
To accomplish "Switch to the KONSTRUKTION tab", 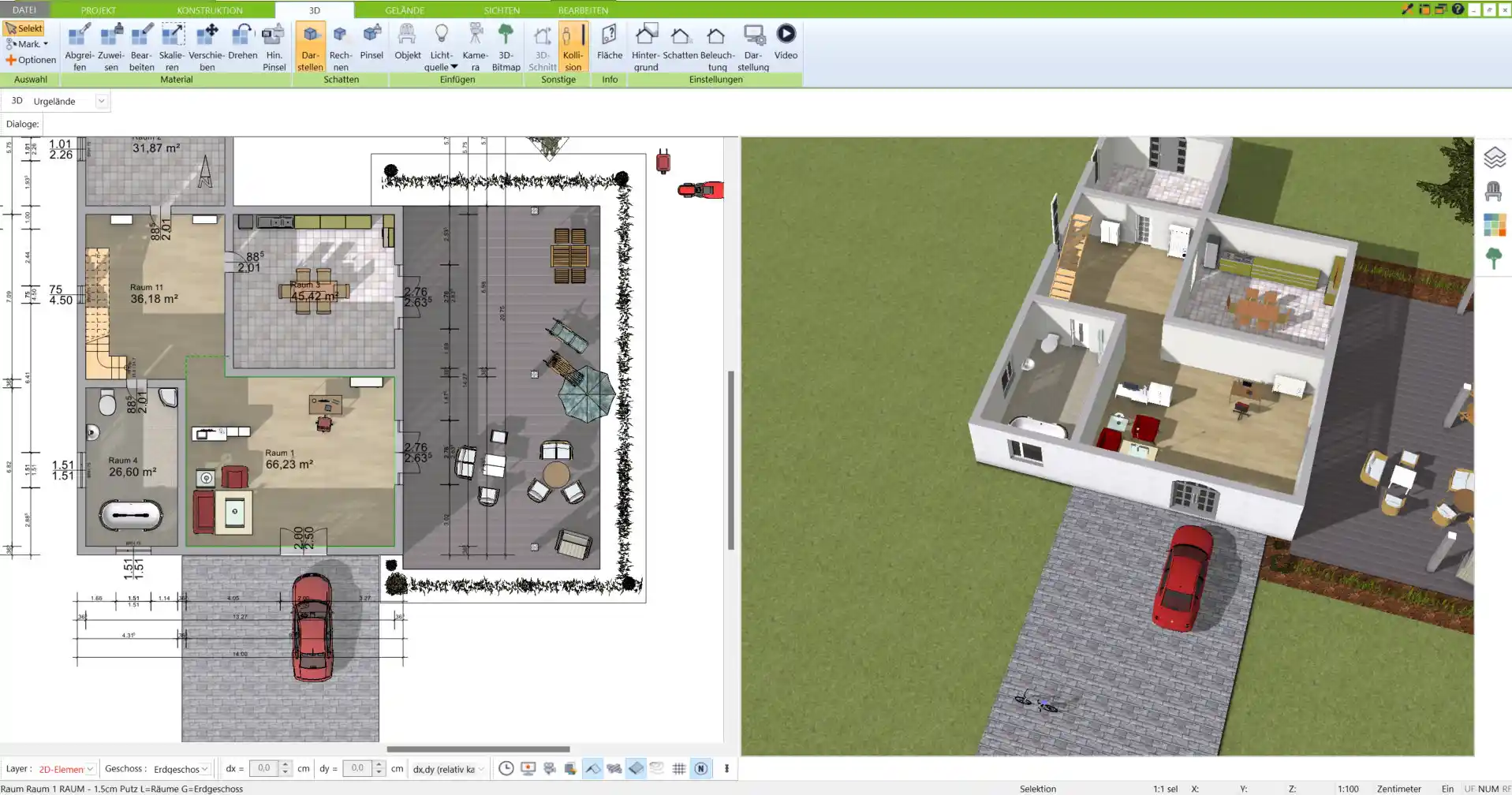I will pos(210,10).
